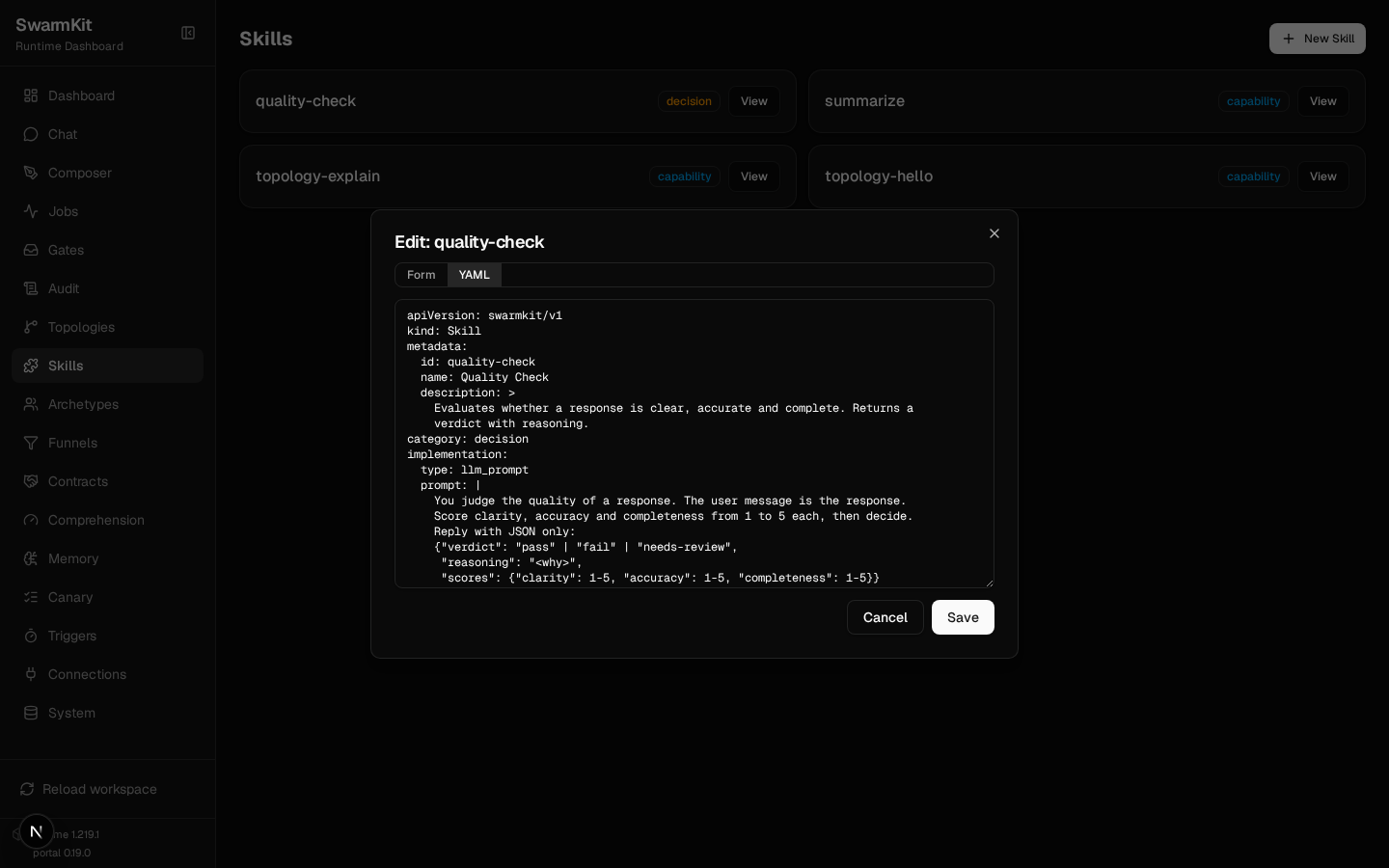The width and height of the screenshot is (1389, 868).
Task: Select the YAML tab
Action: click(475, 275)
